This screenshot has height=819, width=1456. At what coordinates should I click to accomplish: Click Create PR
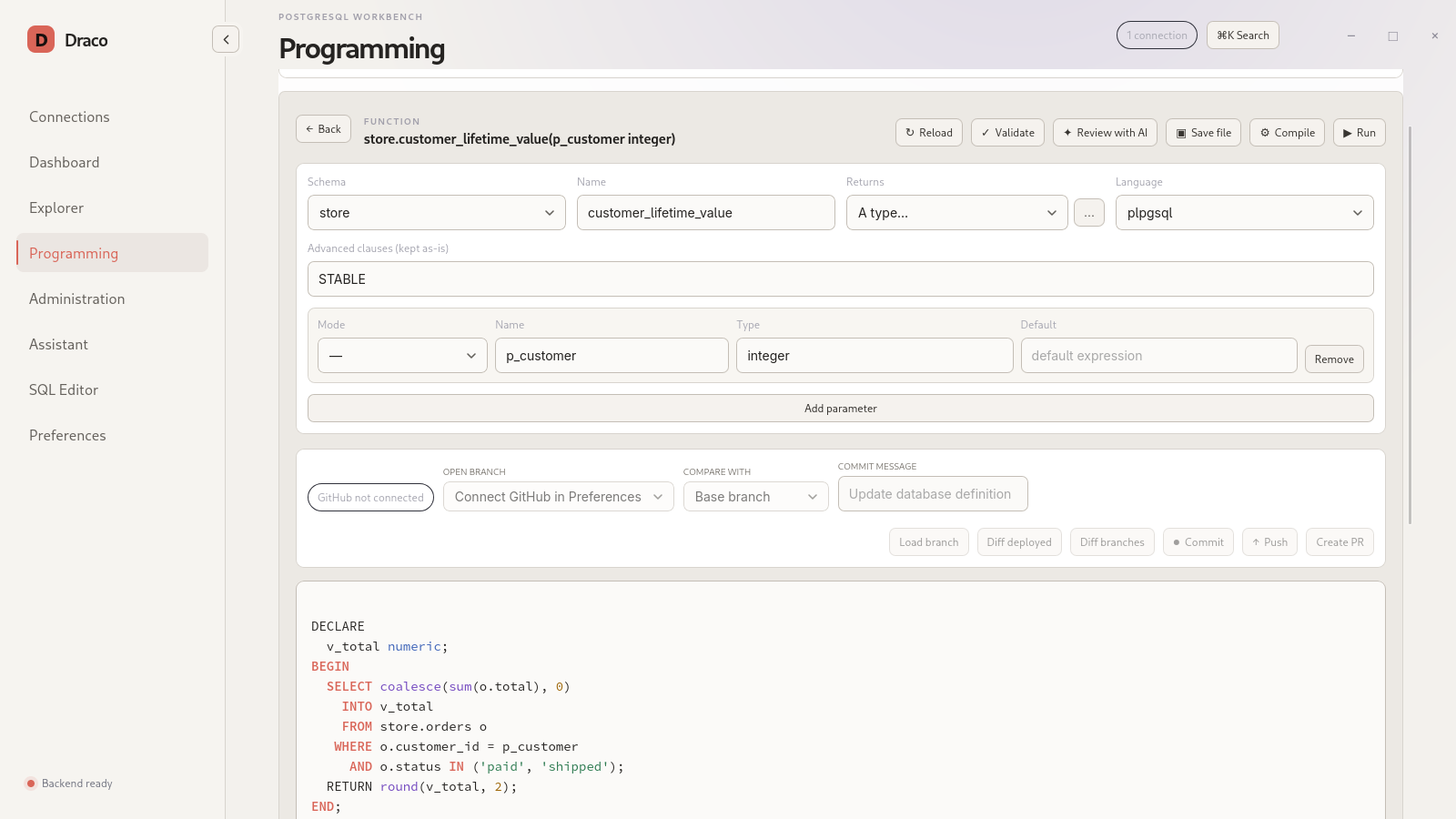[1340, 542]
